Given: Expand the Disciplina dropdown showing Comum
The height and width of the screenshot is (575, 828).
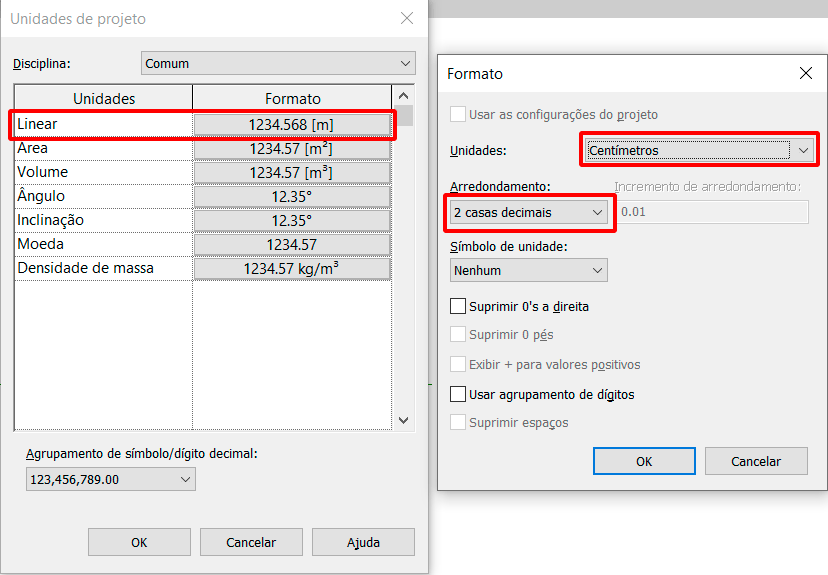Looking at the screenshot, I should (278, 63).
